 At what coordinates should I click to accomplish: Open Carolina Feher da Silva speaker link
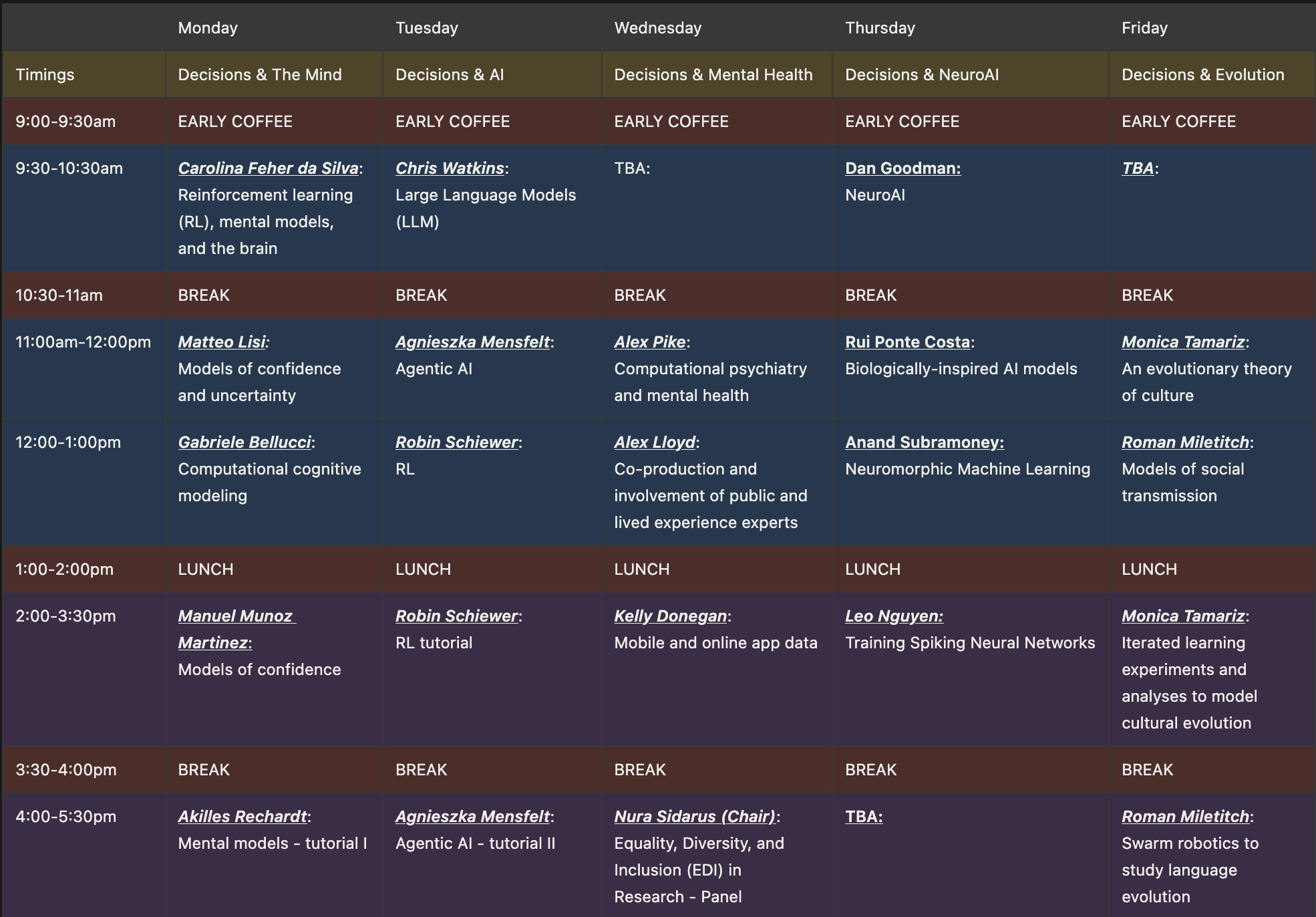[x=268, y=168]
